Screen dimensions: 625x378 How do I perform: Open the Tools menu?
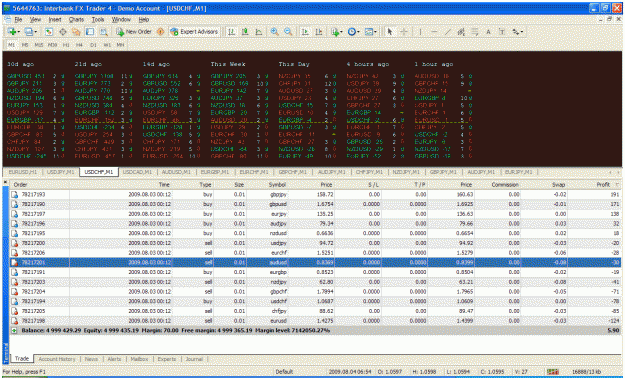[98, 20]
